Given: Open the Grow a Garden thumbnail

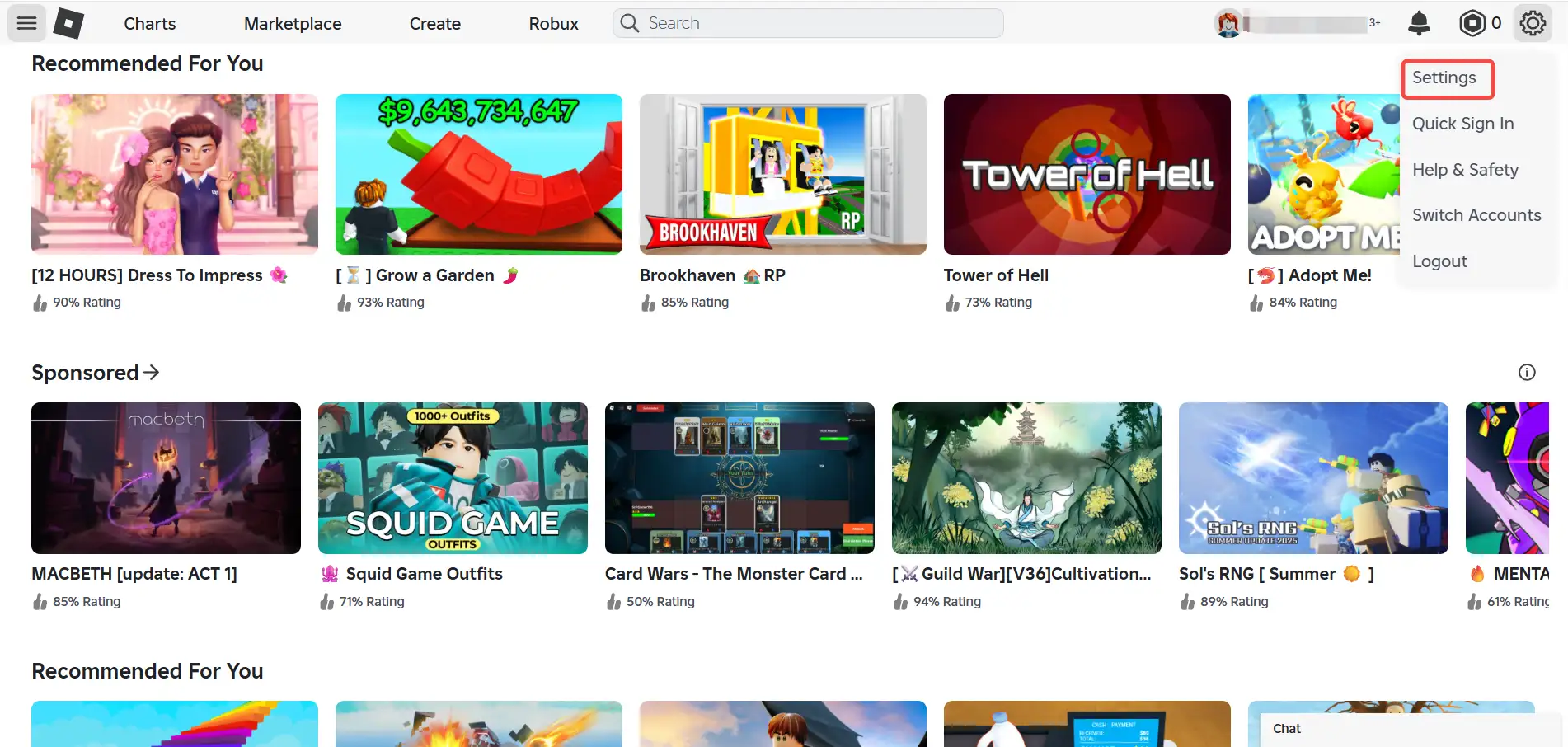Looking at the screenshot, I should (x=479, y=174).
